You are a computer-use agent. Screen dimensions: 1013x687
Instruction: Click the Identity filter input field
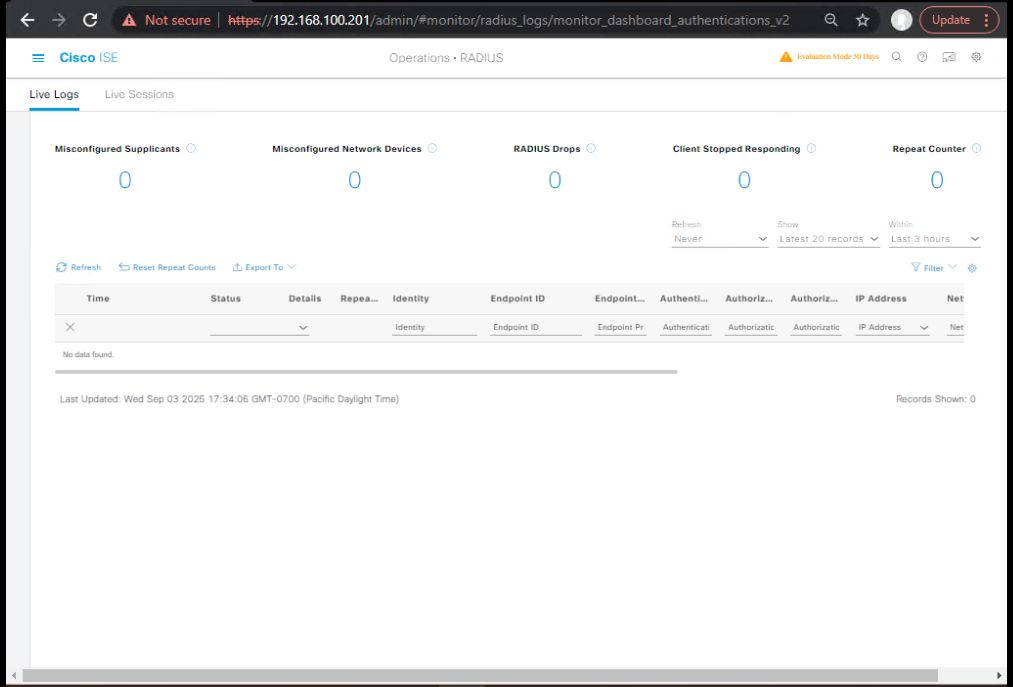434,328
